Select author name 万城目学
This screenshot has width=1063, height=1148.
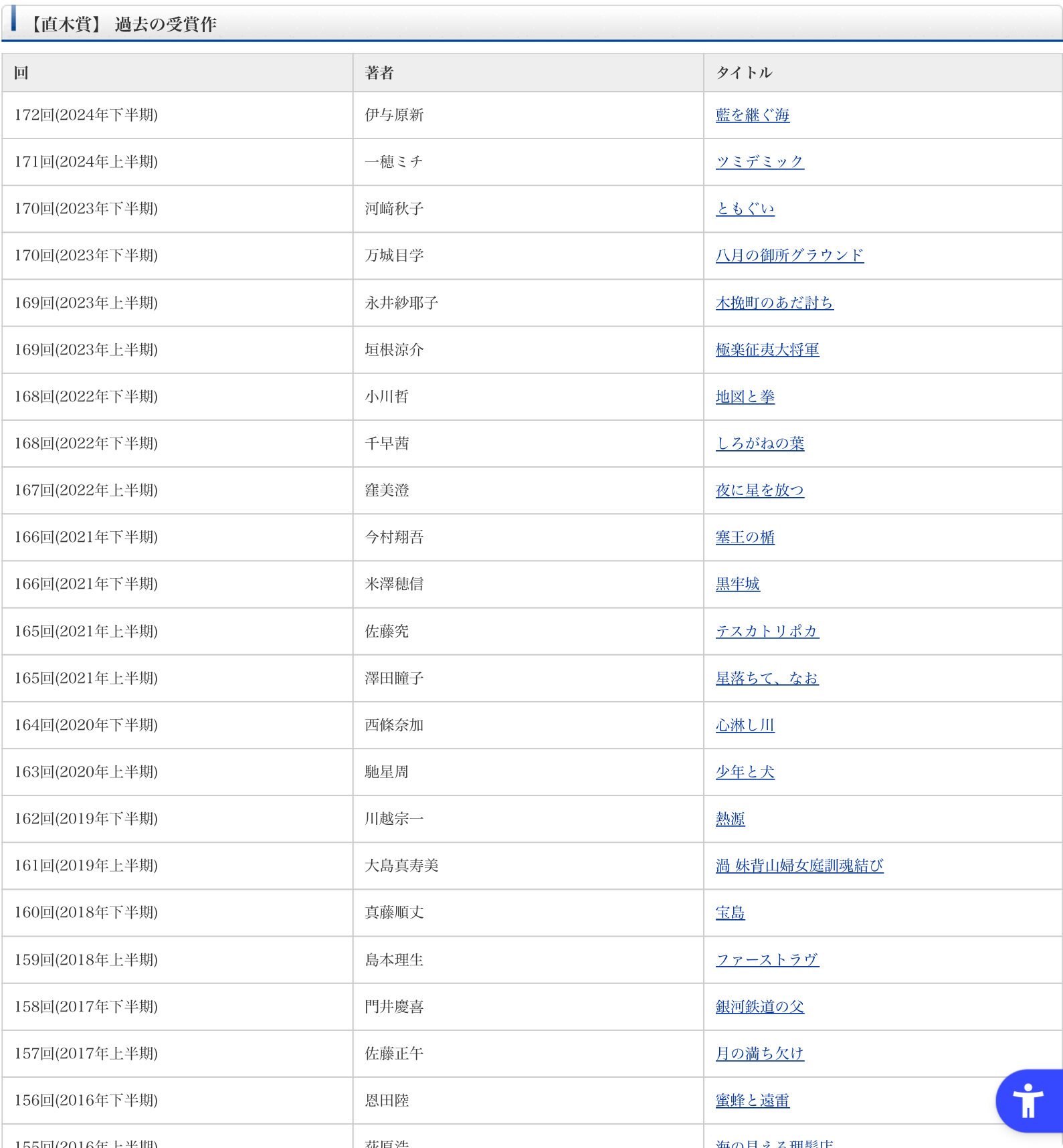[394, 256]
